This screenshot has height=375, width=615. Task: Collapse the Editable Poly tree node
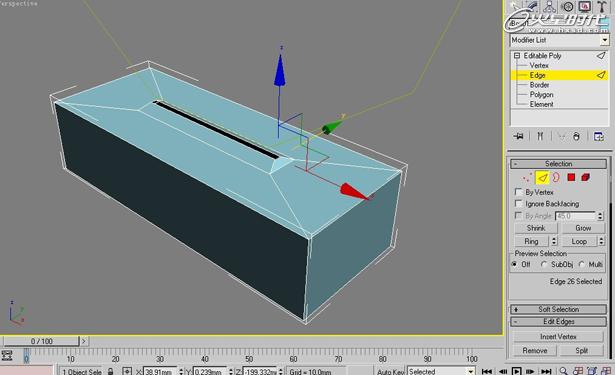517,56
